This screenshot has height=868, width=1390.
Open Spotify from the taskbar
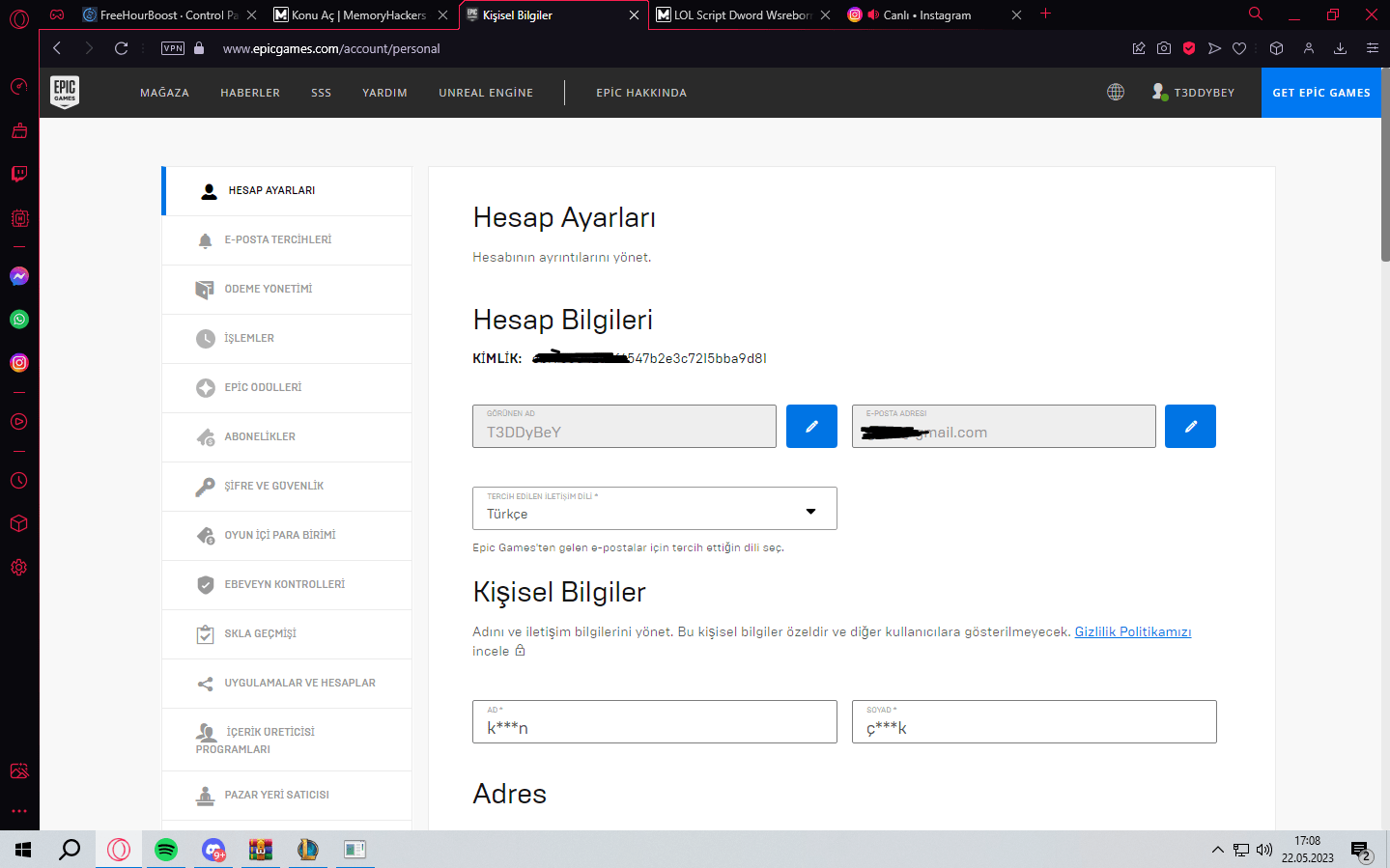click(x=166, y=850)
